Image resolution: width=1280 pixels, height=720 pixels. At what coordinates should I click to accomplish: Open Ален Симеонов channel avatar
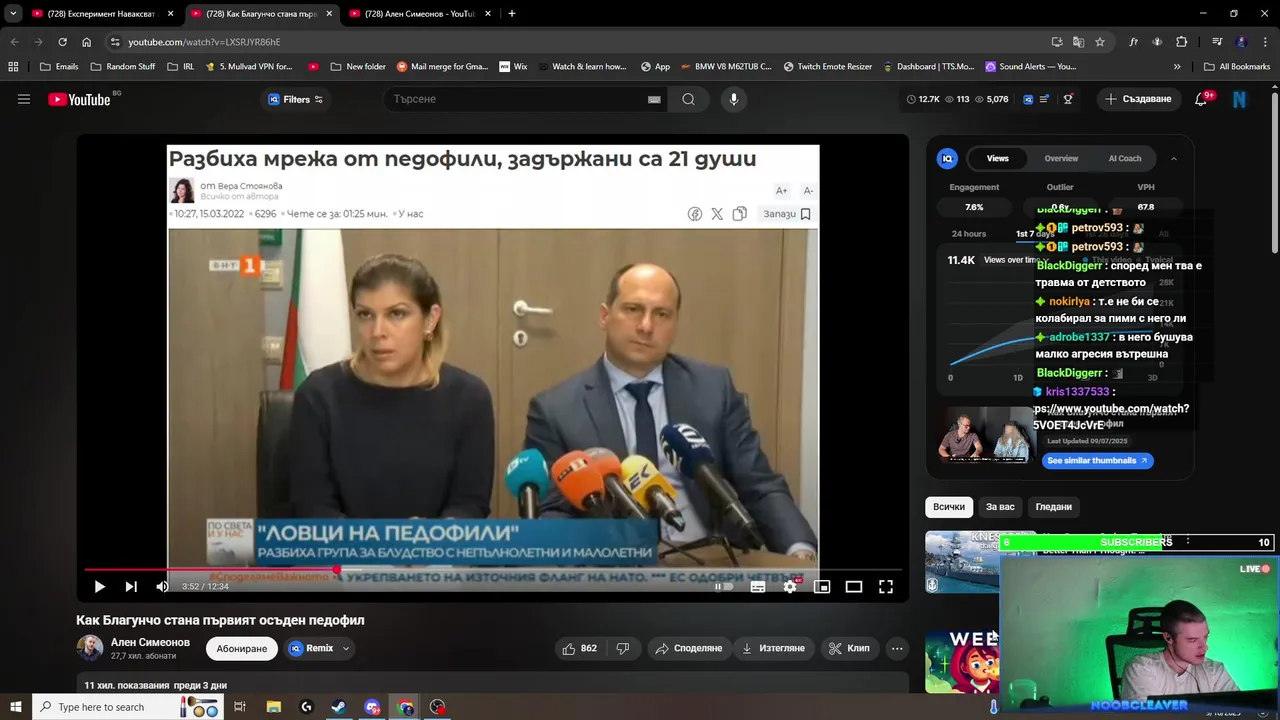[x=90, y=648]
